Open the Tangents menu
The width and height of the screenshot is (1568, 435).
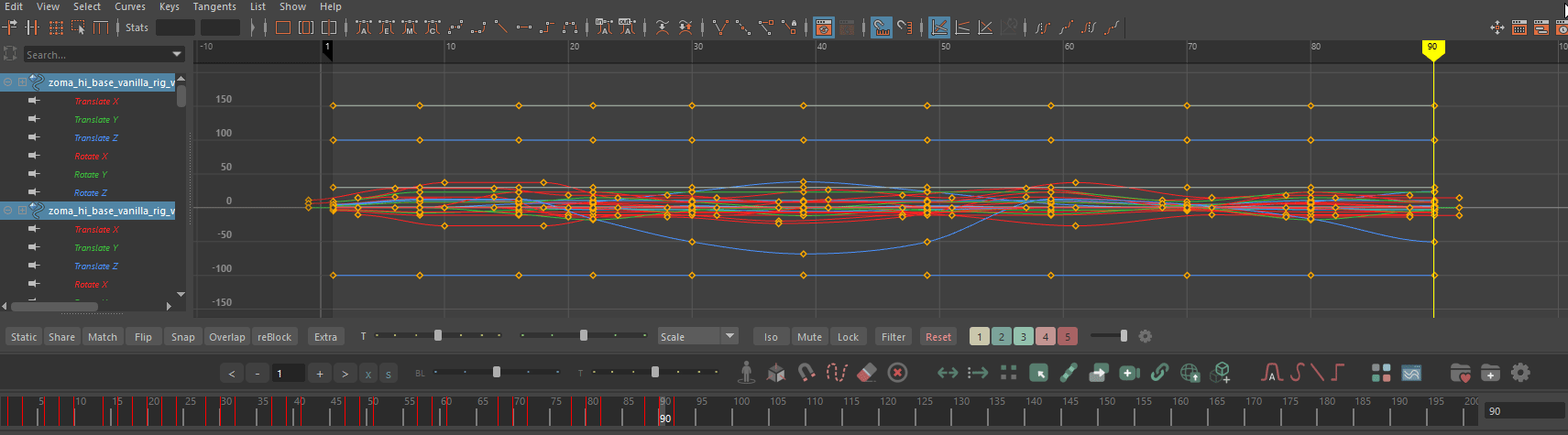click(214, 6)
